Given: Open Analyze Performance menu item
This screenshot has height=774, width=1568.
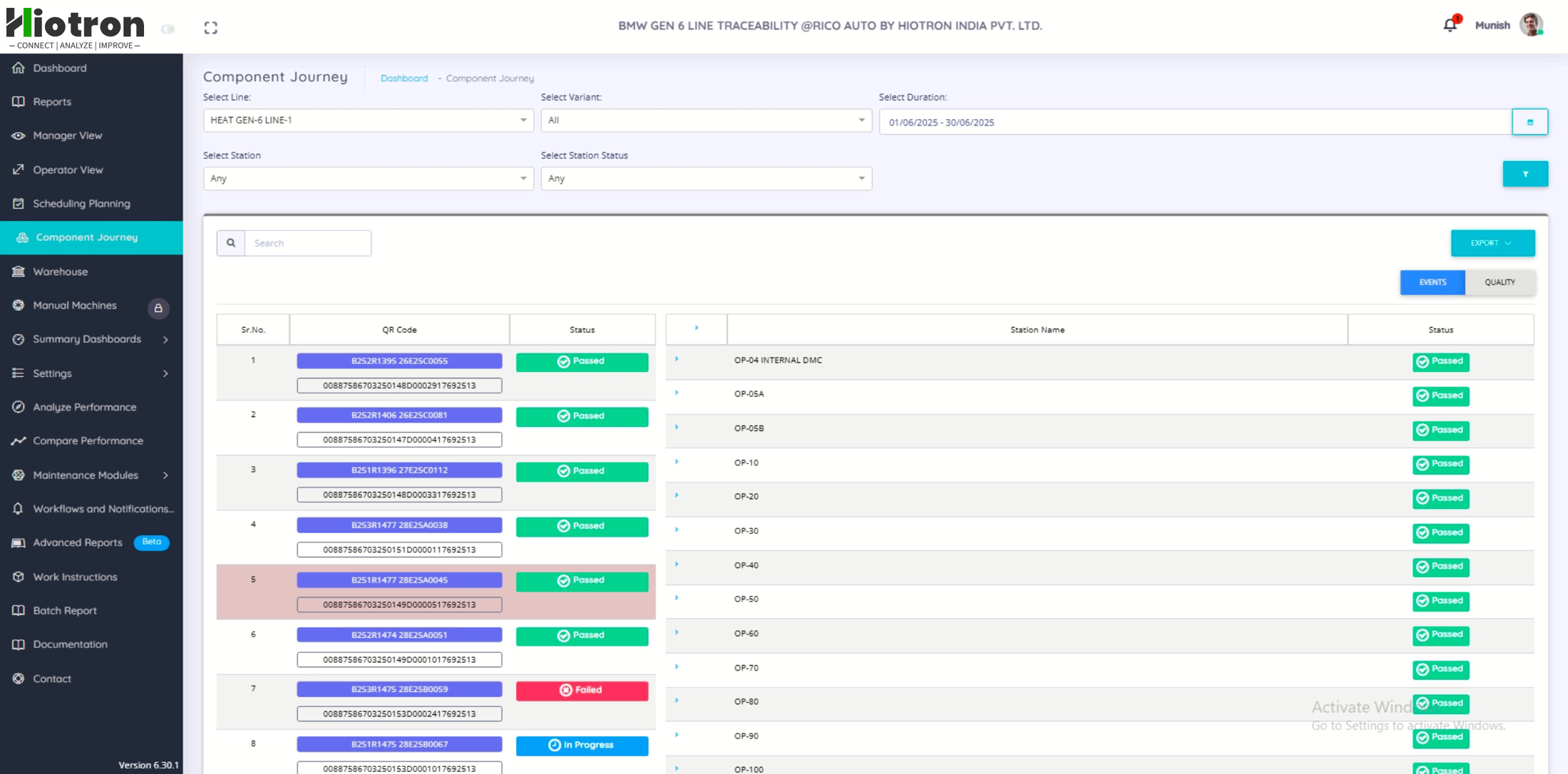Looking at the screenshot, I should coord(84,407).
